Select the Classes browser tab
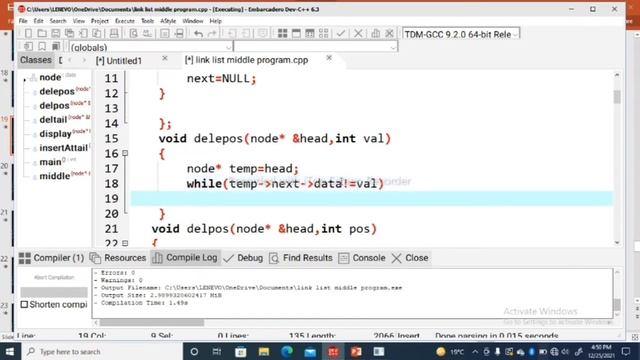This screenshot has height=360, width=640. (36, 60)
